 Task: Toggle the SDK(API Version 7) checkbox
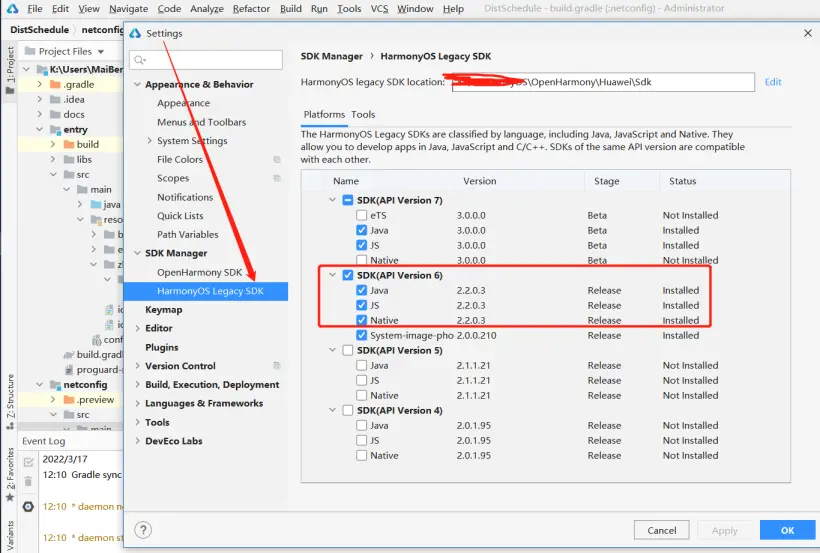coord(348,200)
